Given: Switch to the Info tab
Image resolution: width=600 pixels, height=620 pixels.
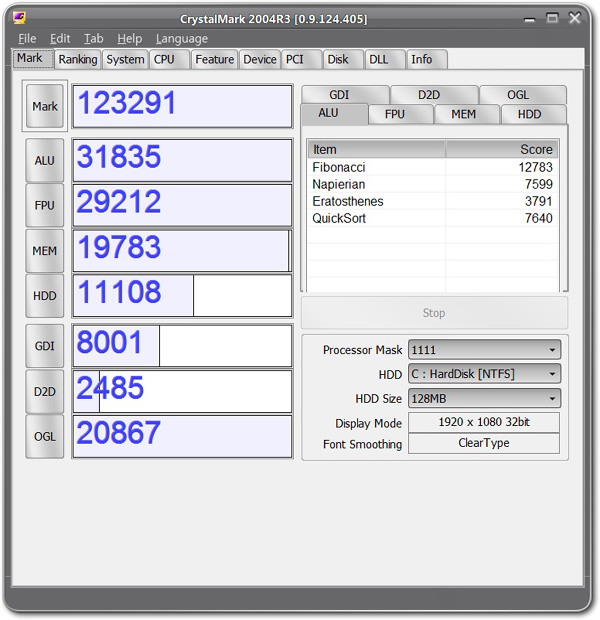Looking at the screenshot, I should pos(427,59).
